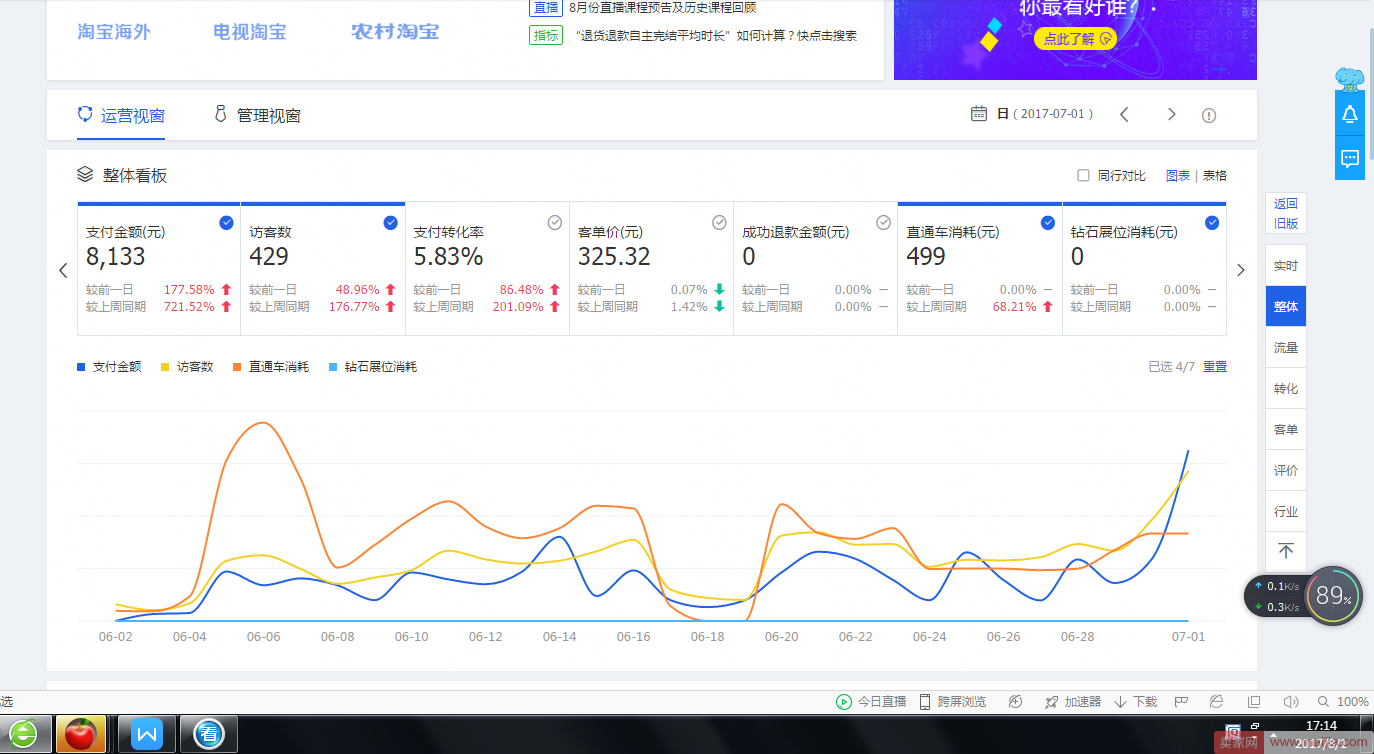Select 实时 in the side navigation
Image resolution: width=1374 pixels, height=754 pixels.
click(x=1286, y=266)
